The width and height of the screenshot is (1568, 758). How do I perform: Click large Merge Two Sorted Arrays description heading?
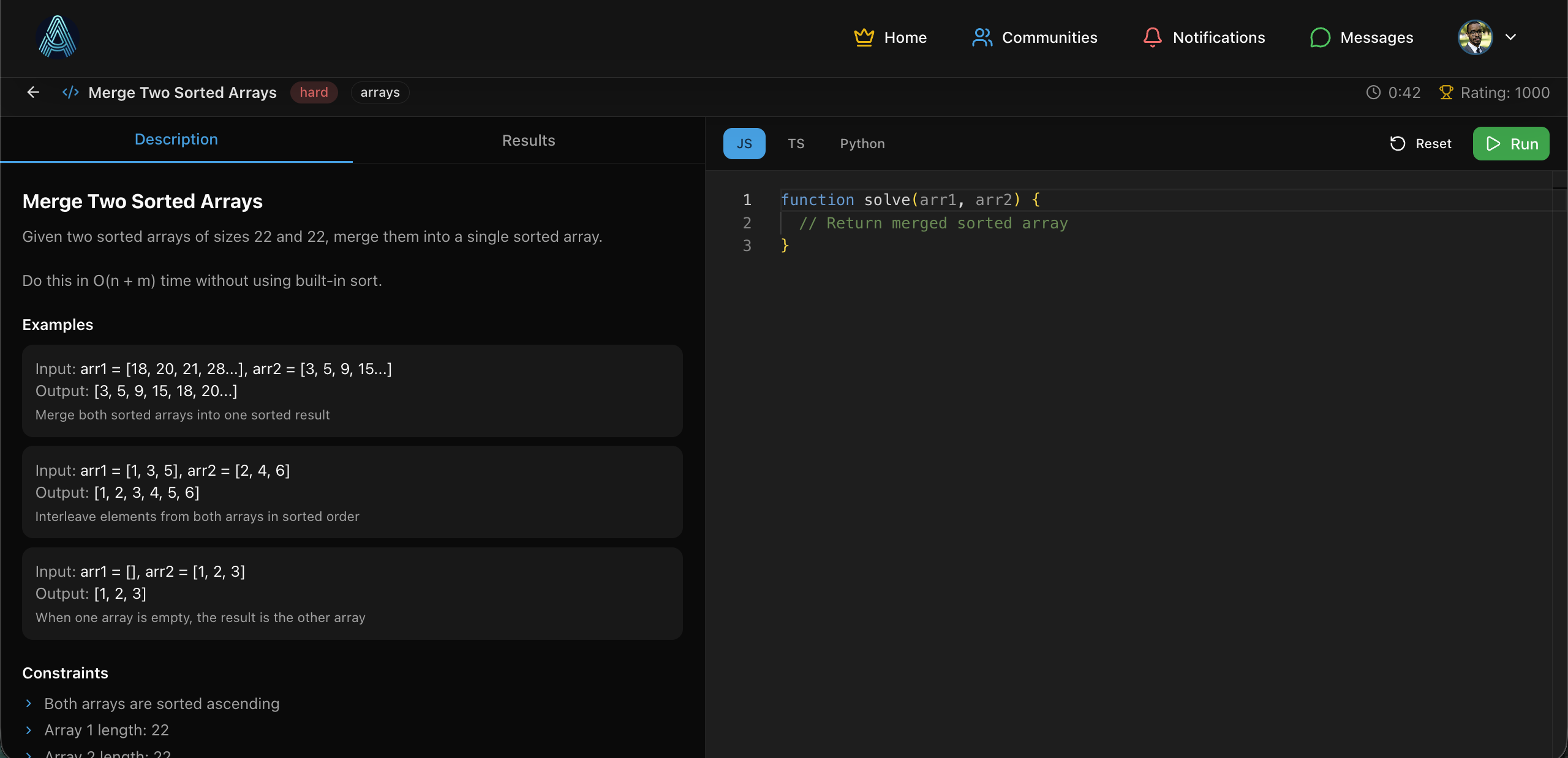tap(142, 201)
